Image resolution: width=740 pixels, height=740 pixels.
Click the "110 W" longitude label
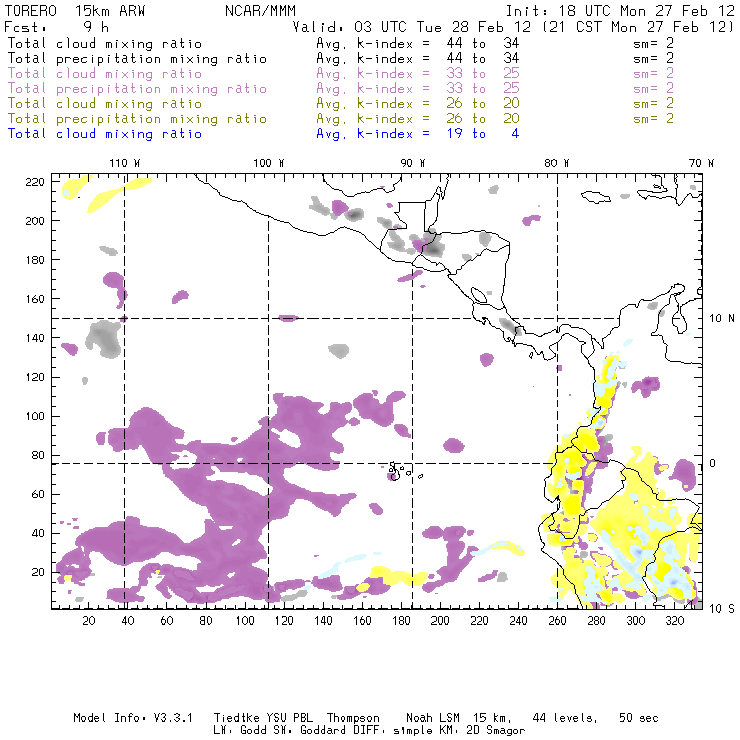coord(125,163)
